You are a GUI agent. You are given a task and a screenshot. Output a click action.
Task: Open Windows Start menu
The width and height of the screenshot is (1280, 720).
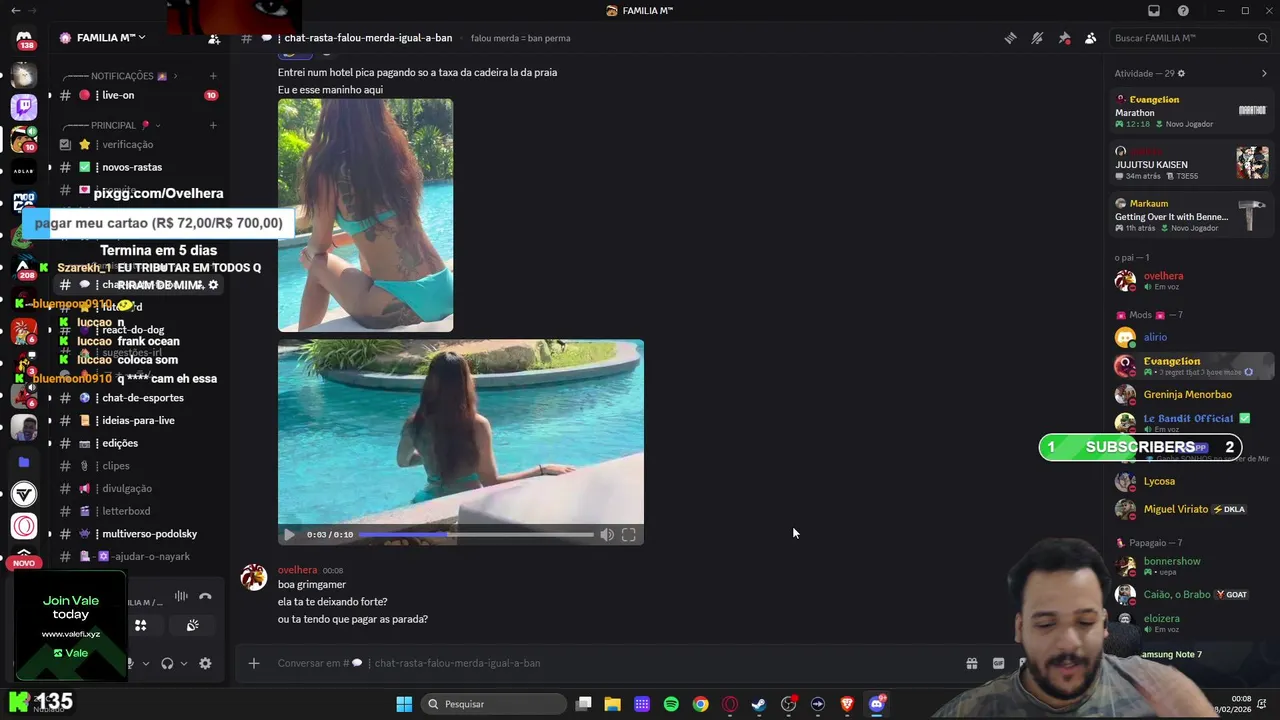point(404,704)
